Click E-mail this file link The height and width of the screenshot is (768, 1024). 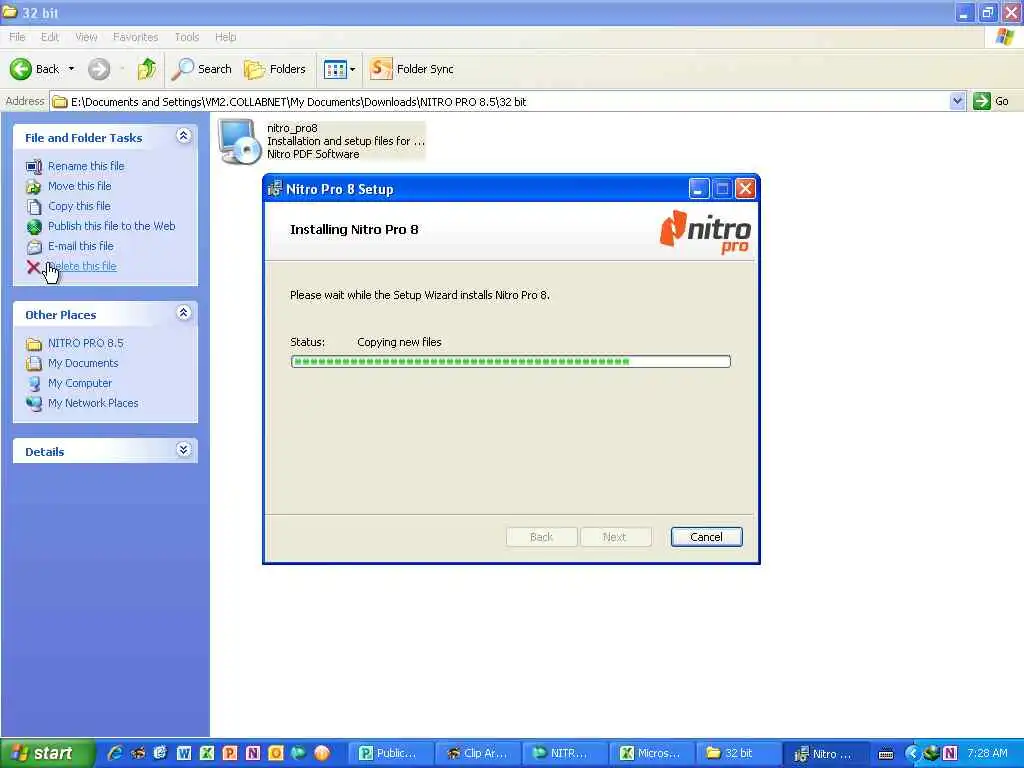[x=81, y=246]
